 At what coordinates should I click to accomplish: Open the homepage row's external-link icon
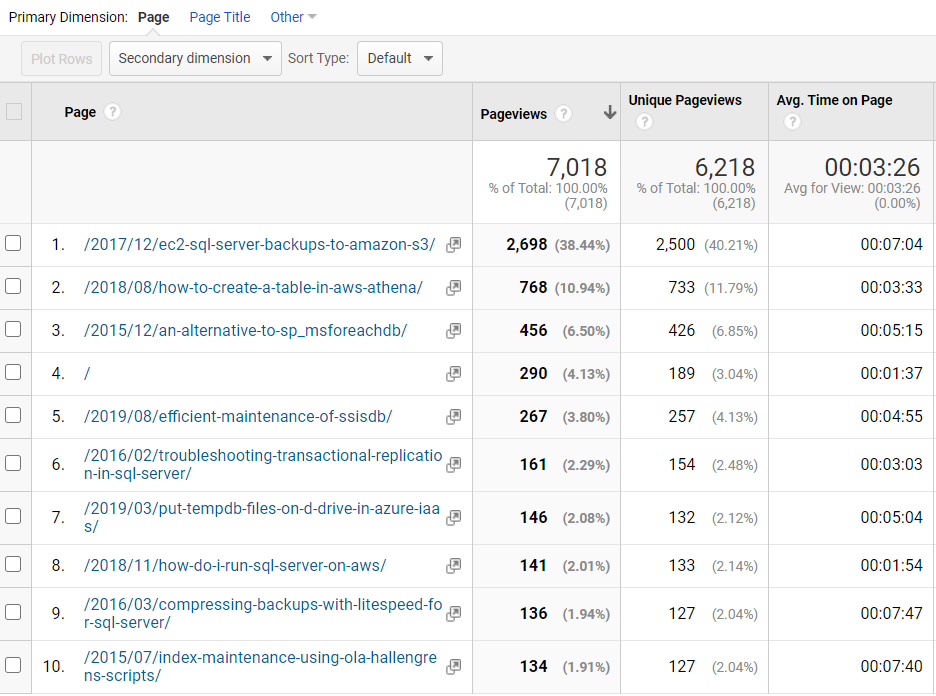coord(453,373)
